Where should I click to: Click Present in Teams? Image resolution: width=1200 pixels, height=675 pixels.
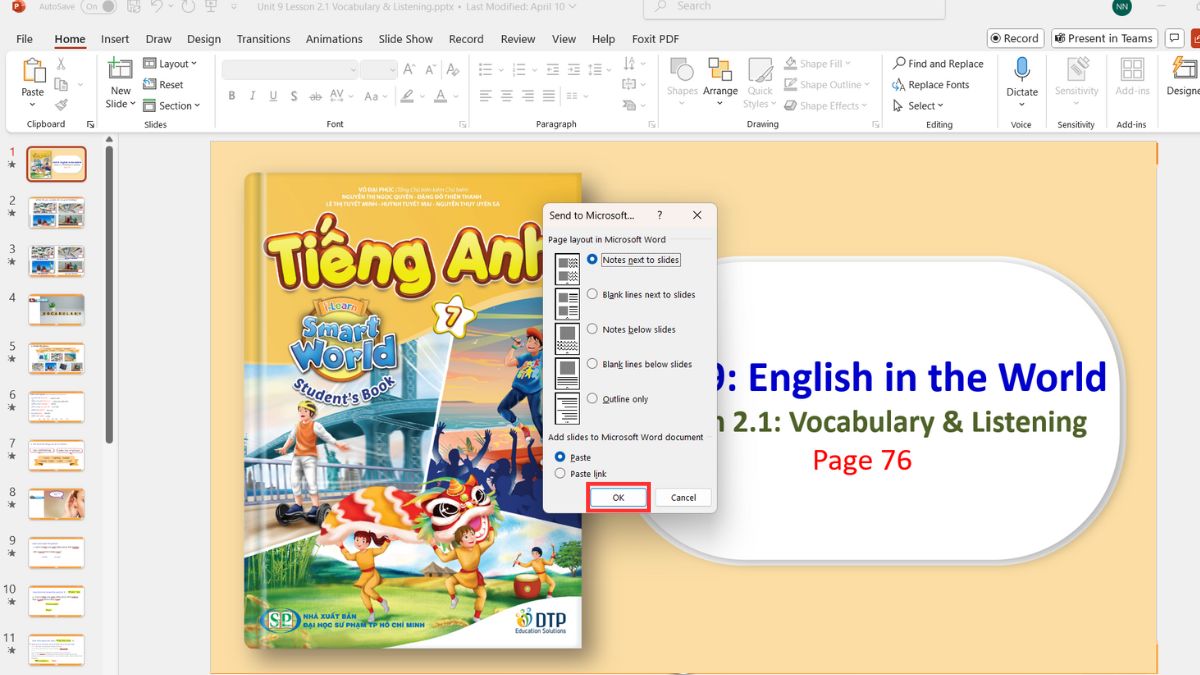1103,38
